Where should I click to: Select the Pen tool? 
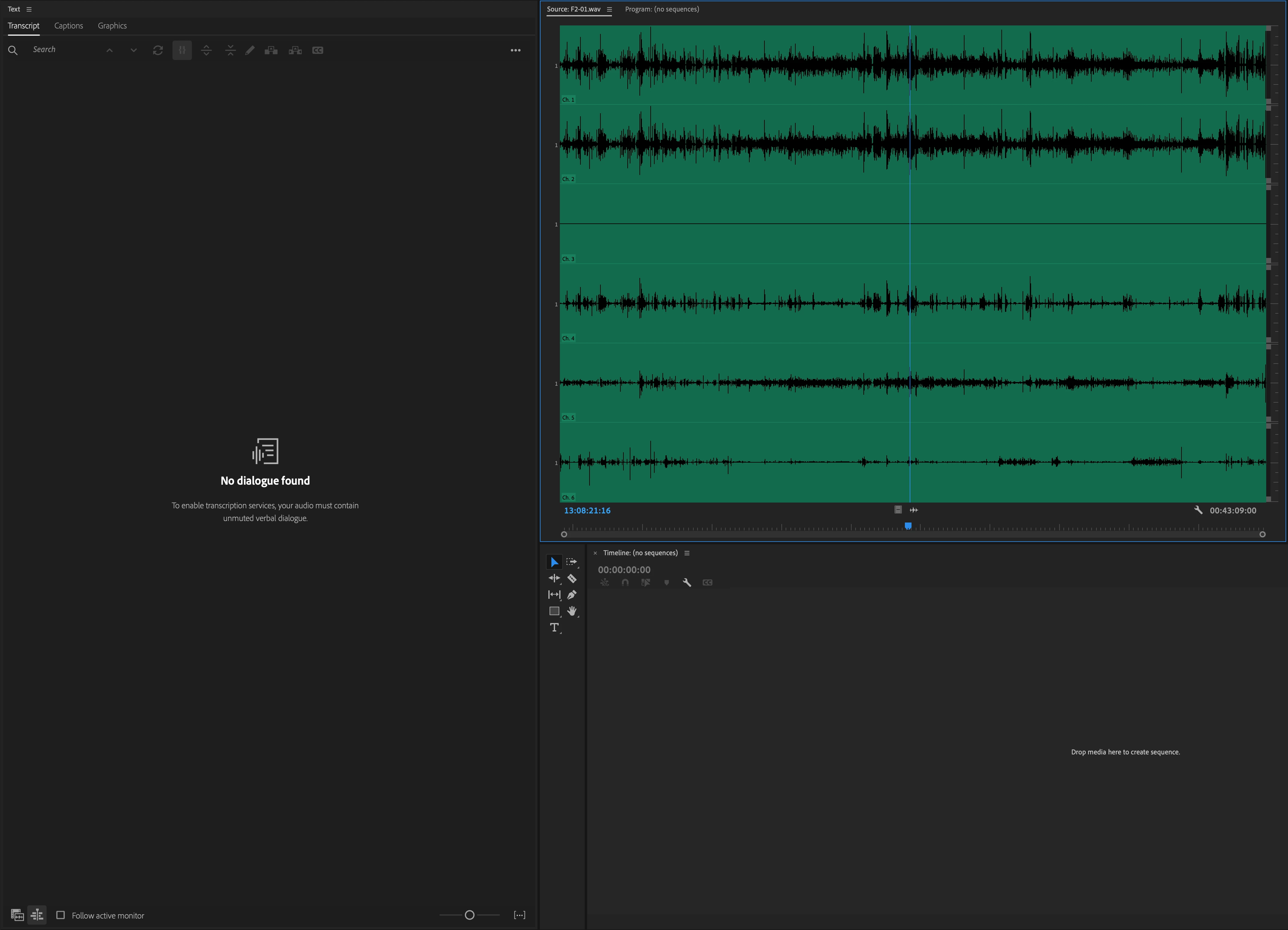click(x=572, y=595)
